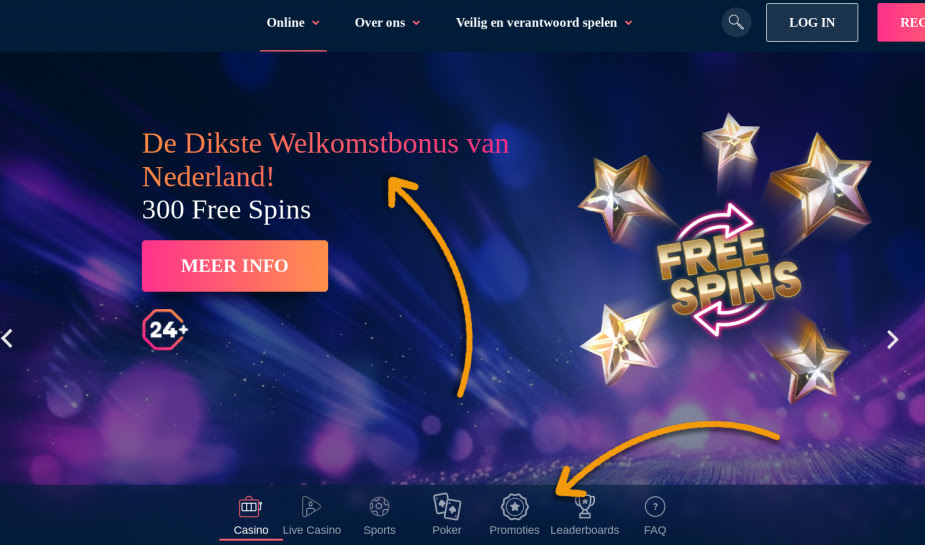Switch to the Leaderboards tab label
925x545 pixels.
click(585, 530)
